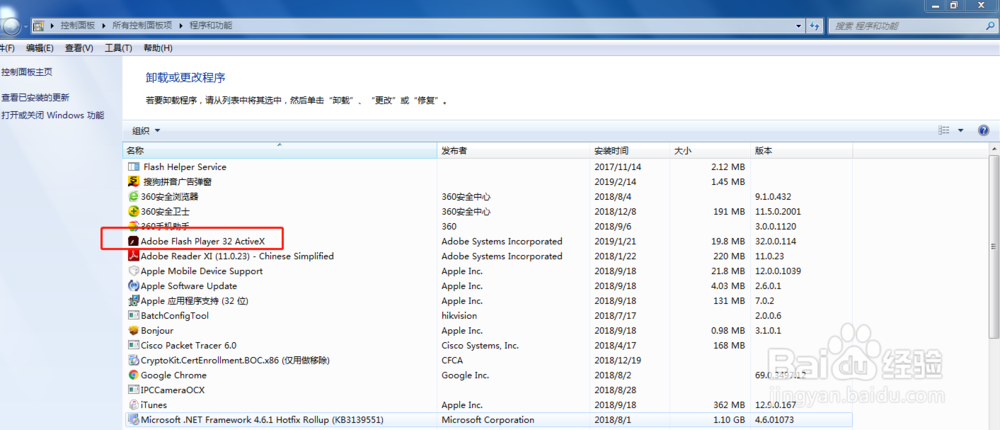Click the 2019/2/14 install date cell
Screen dimensions: 1000x430
pos(615,182)
